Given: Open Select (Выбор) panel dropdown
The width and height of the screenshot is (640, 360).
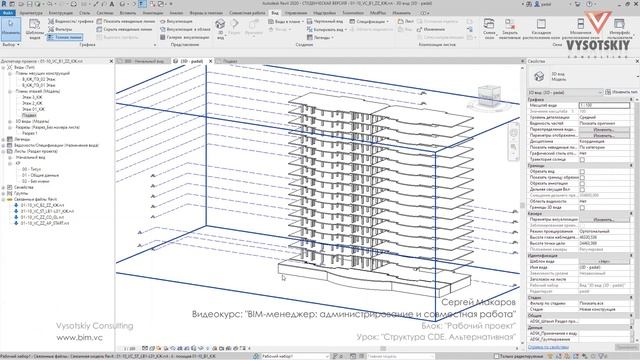Looking at the screenshot, I should [x=11, y=44].
